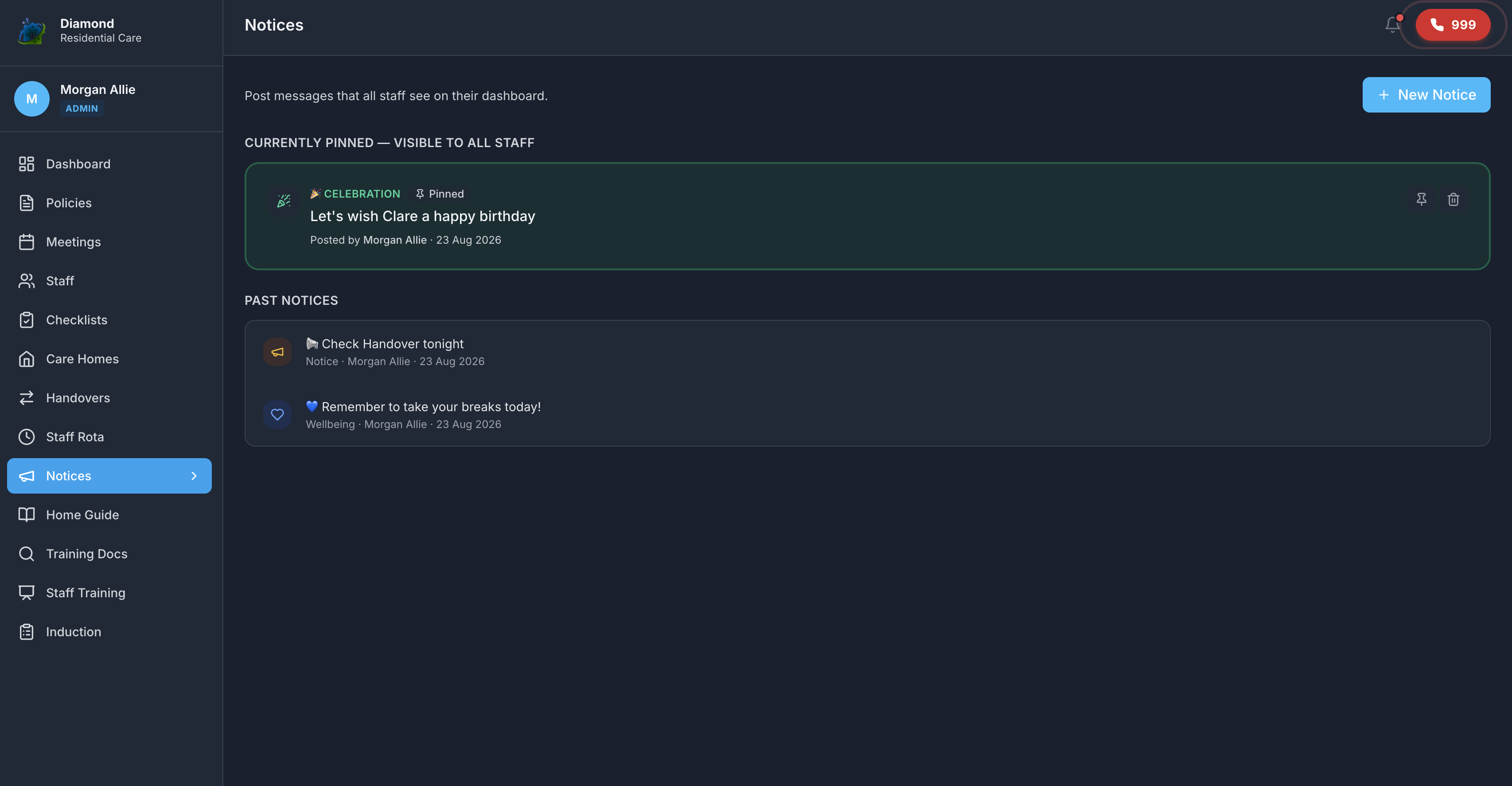Click the Dashboard grid icon in sidebar
The image size is (1512, 786).
tap(27, 164)
